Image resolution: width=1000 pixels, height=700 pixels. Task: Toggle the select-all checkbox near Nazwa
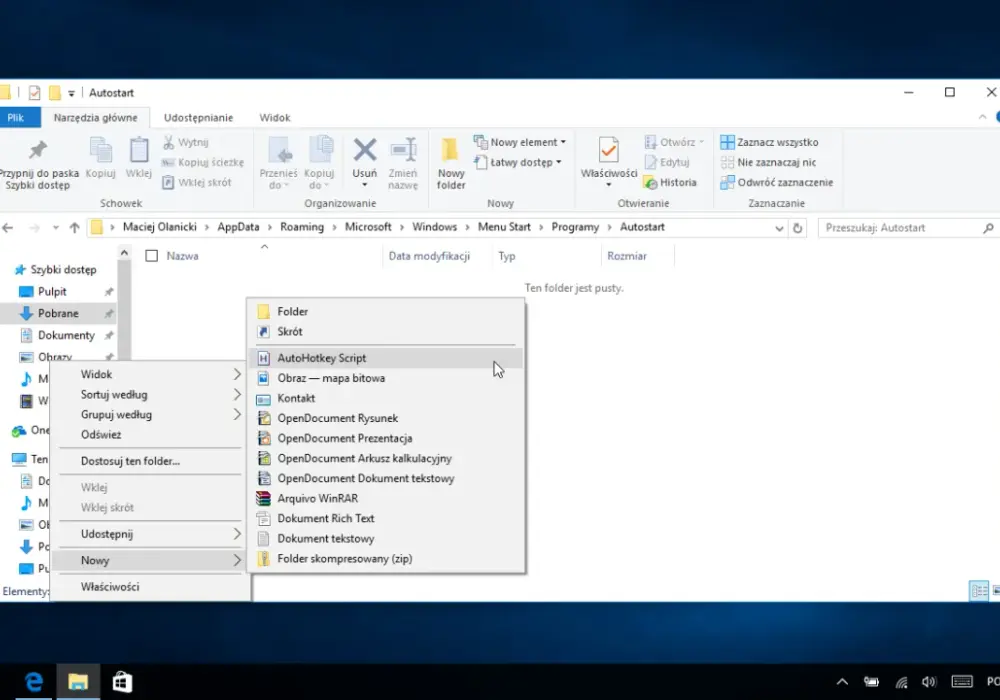pyautogui.click(x=152, y=256)
